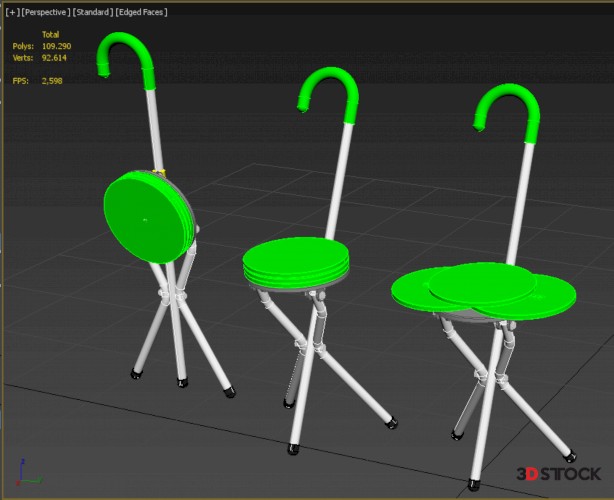614x500 pixels.
Task: Open the [Standard] shading quality menu
Action: [x=93, y=12]
